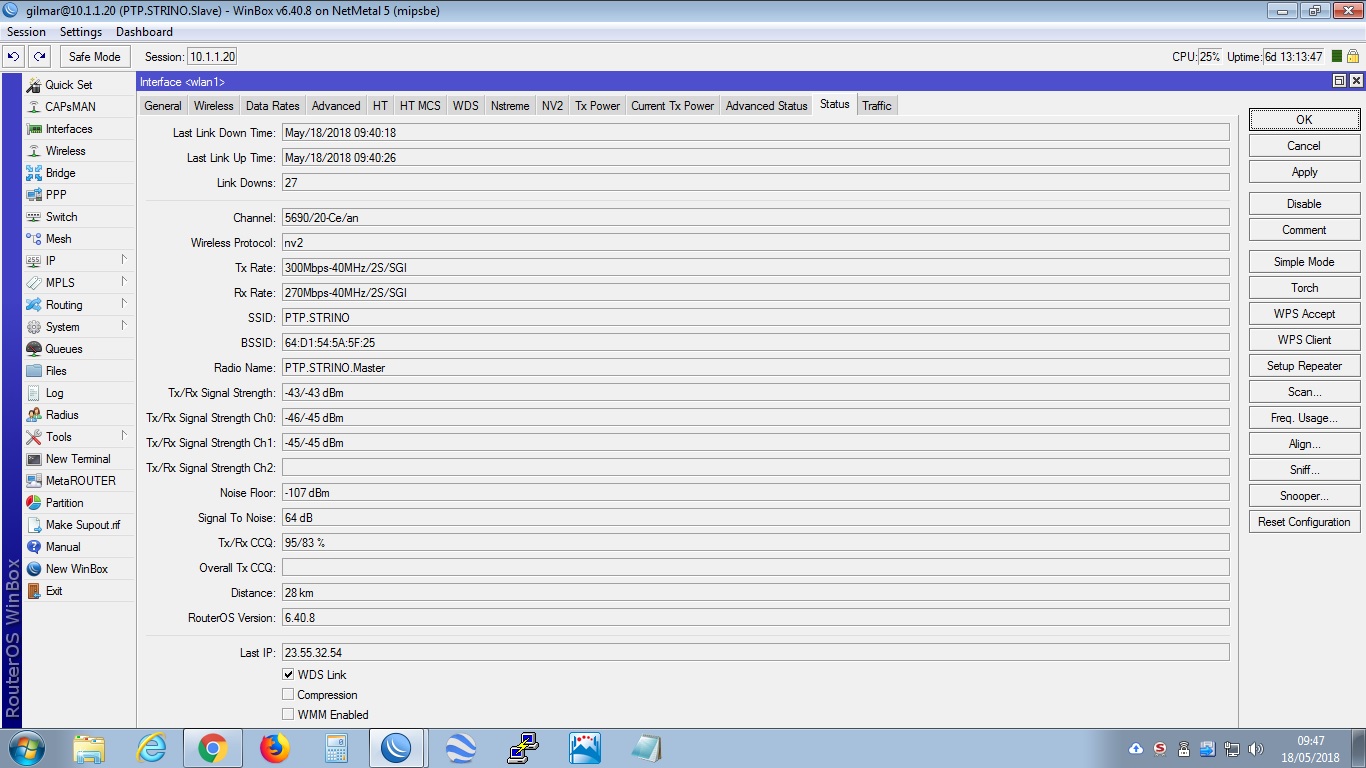Open Google Chrome from the taskbar

pyautogui.click(x=212, y=748)
